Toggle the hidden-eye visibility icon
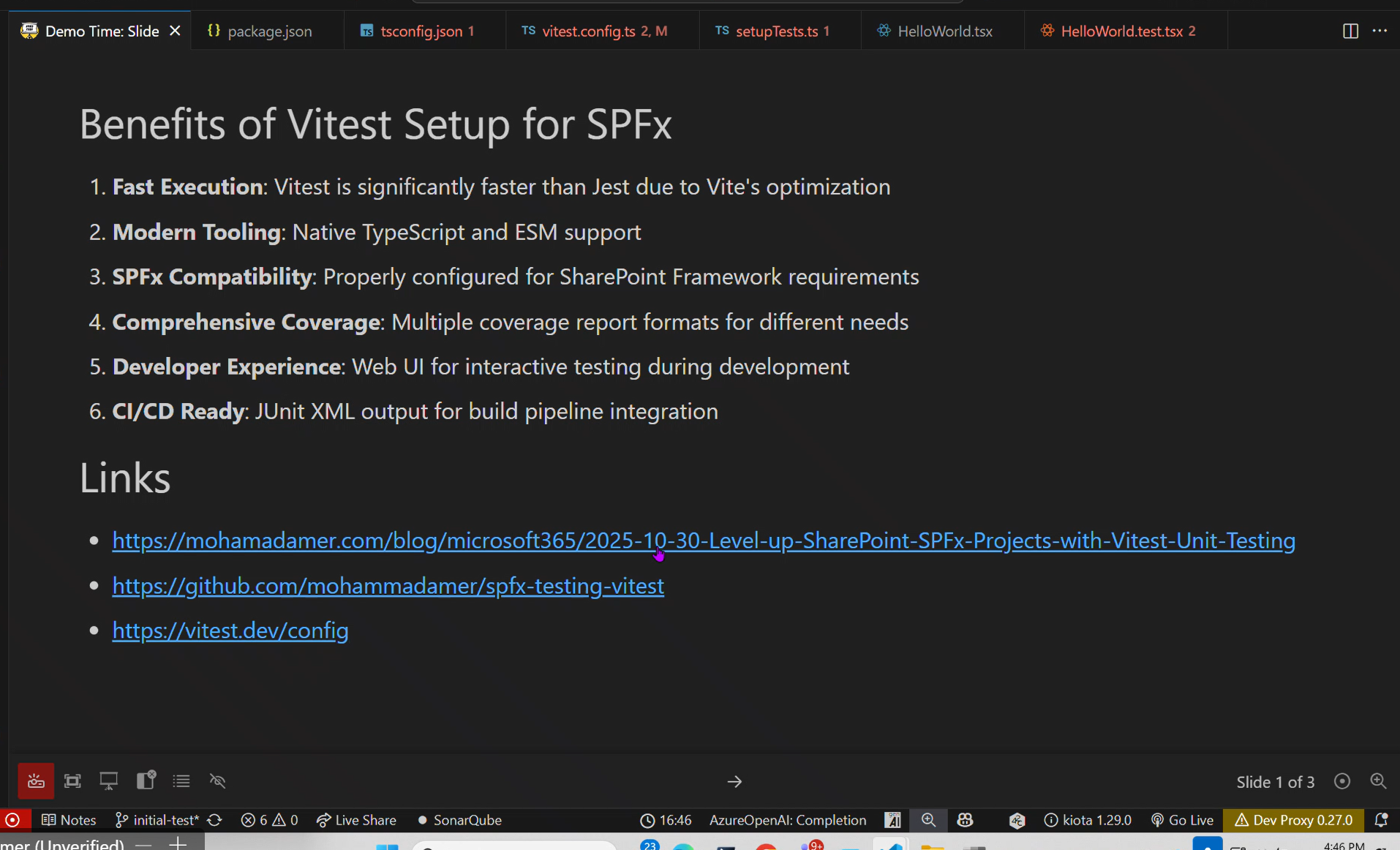1400x850 pixels. (x=217, y=781)
